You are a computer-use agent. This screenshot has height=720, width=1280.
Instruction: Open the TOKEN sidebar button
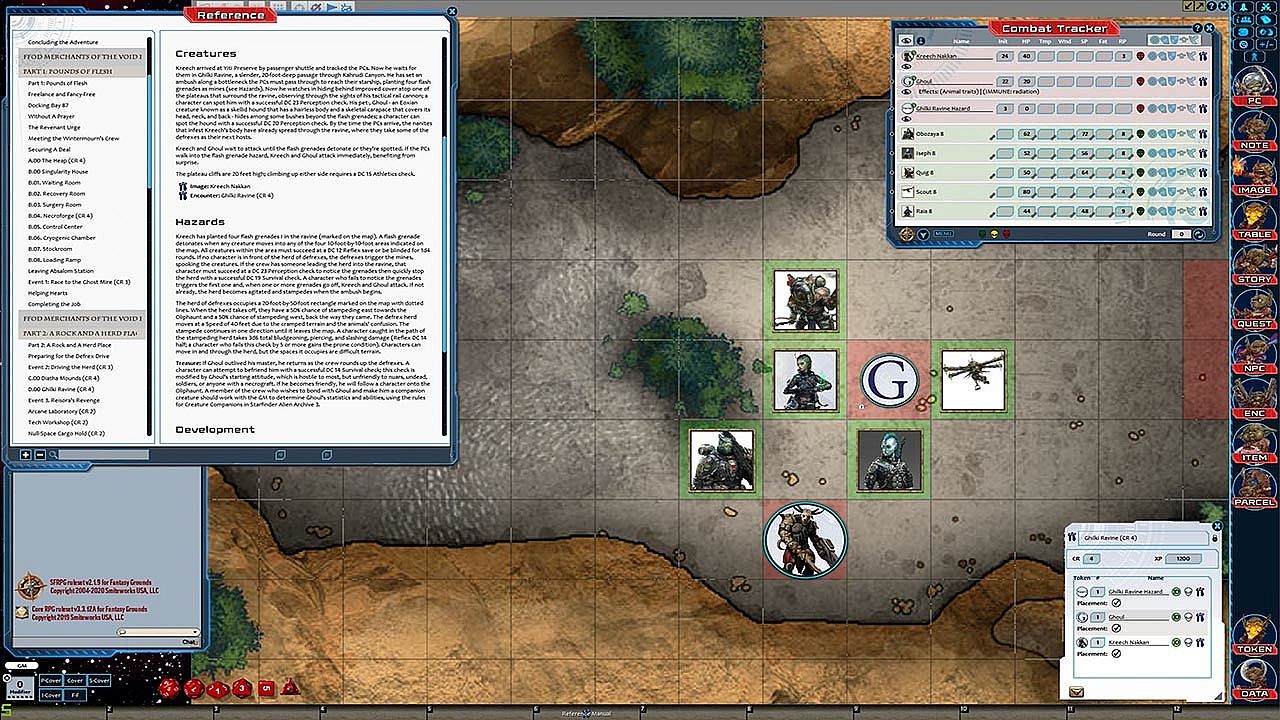(x=1254, y=636)
